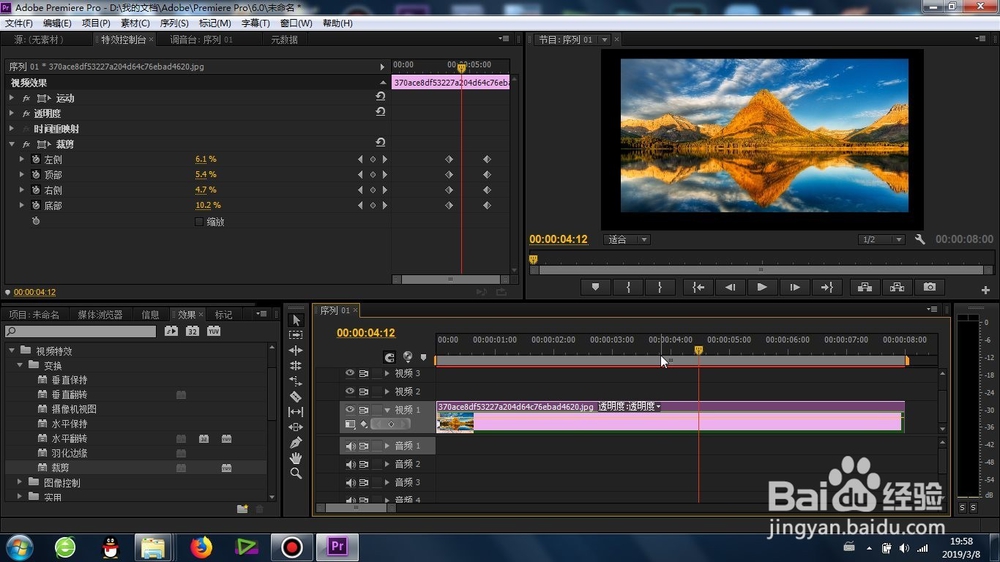The height and width of the screenshot is (562, 1000).
Task: Expand the 右侧 crop parameter
Action: [22, 190]
